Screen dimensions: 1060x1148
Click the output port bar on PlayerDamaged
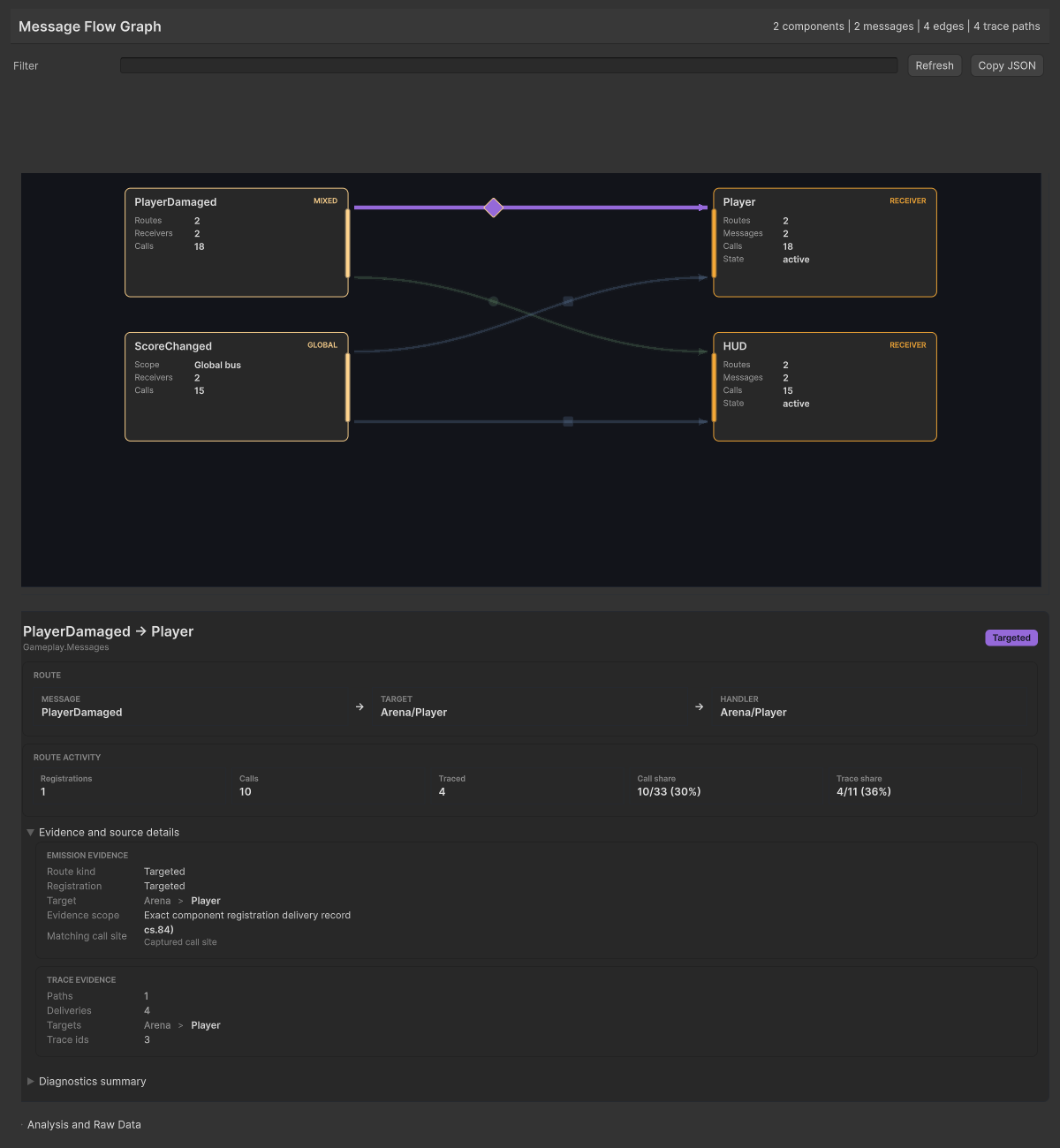[348, 243]
